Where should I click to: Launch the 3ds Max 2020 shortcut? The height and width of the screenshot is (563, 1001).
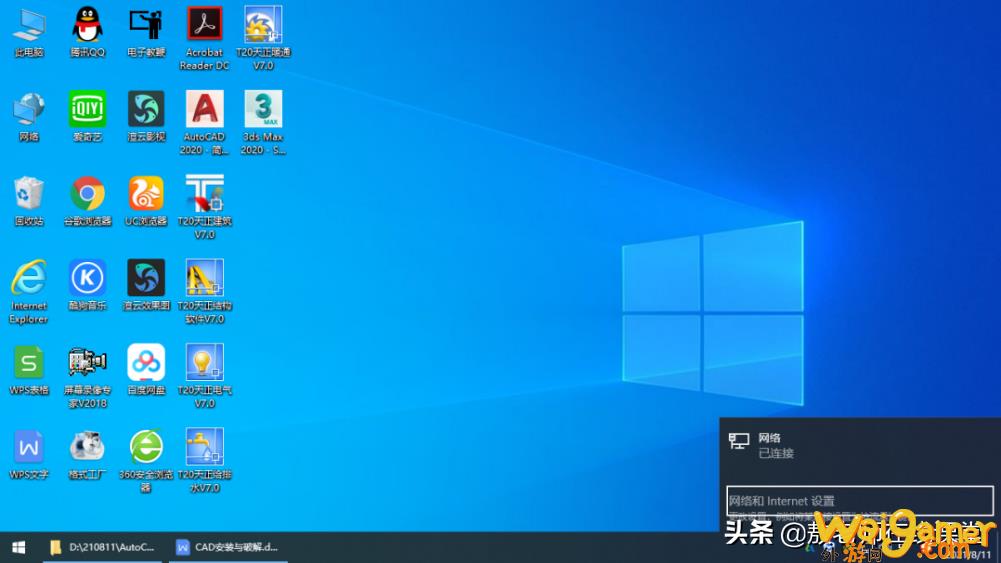tap(263, 123)
